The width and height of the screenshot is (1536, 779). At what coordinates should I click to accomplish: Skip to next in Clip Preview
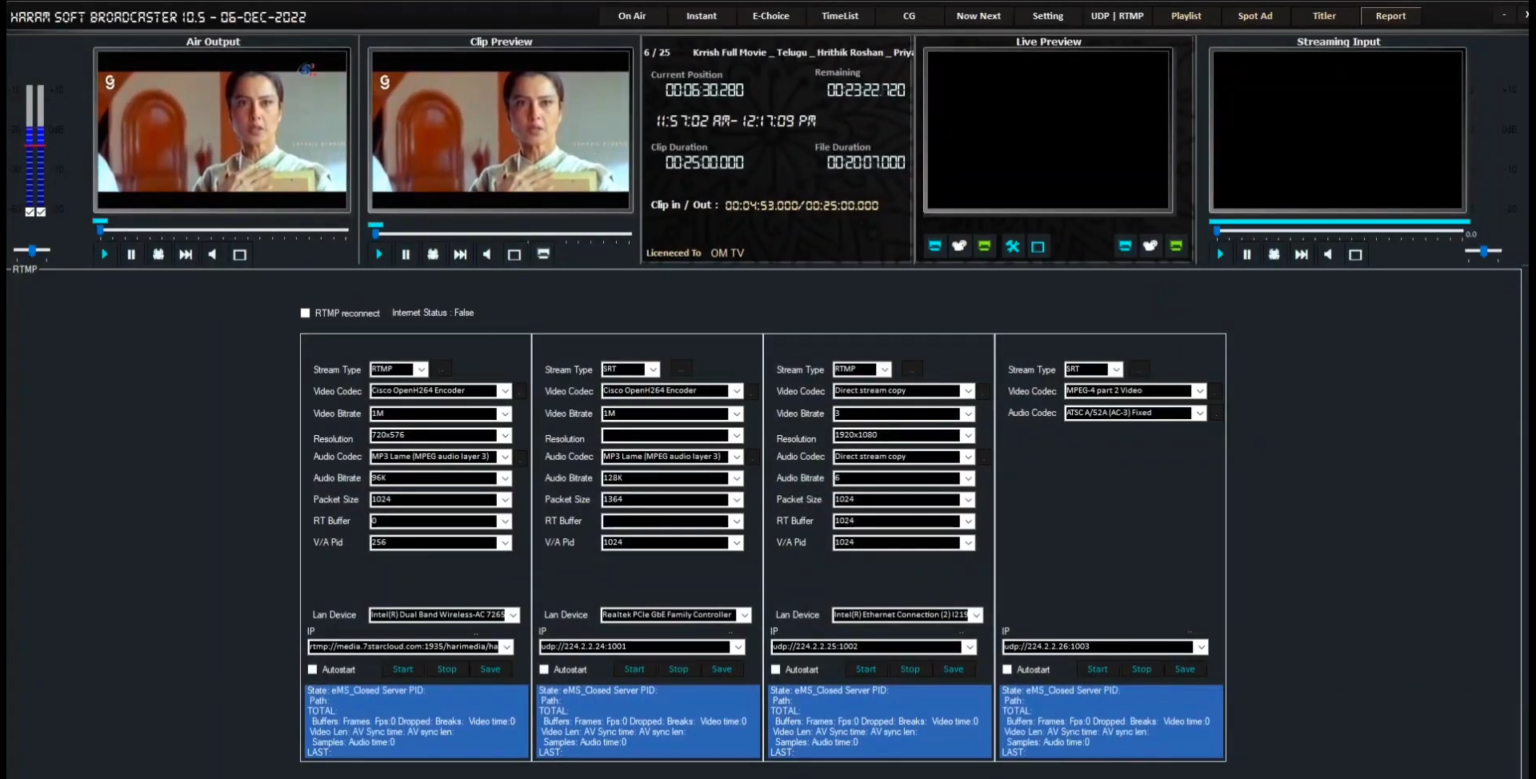point(460,255)
